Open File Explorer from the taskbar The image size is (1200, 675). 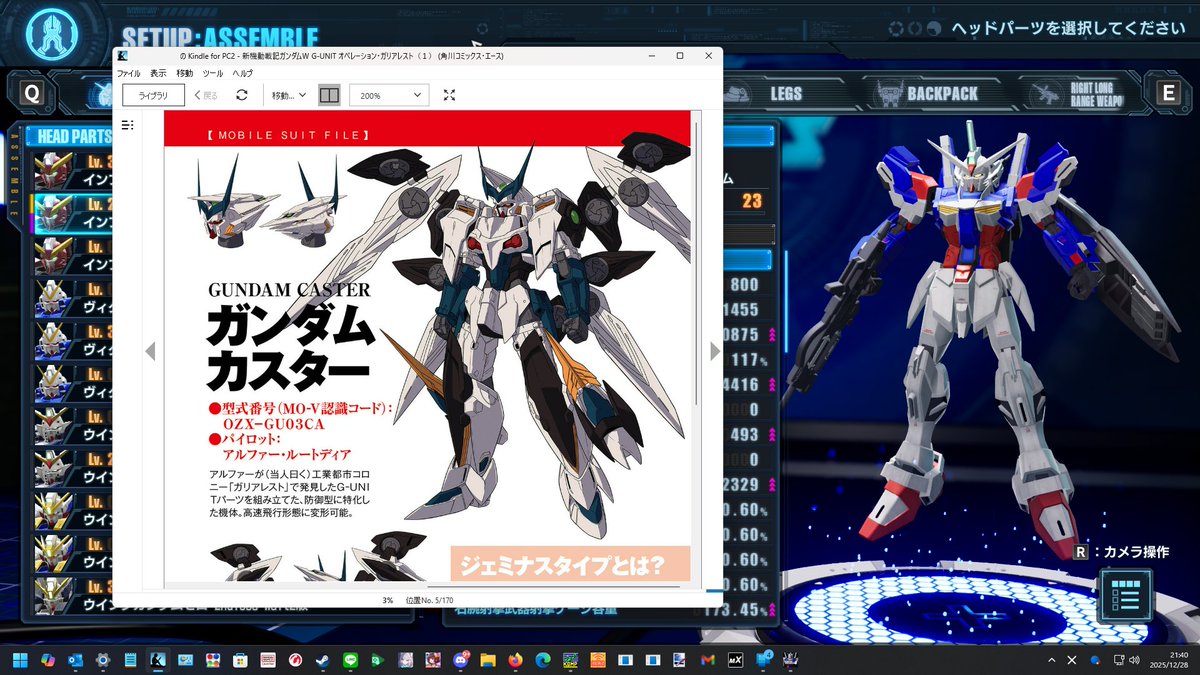click(x=488, y=660)
